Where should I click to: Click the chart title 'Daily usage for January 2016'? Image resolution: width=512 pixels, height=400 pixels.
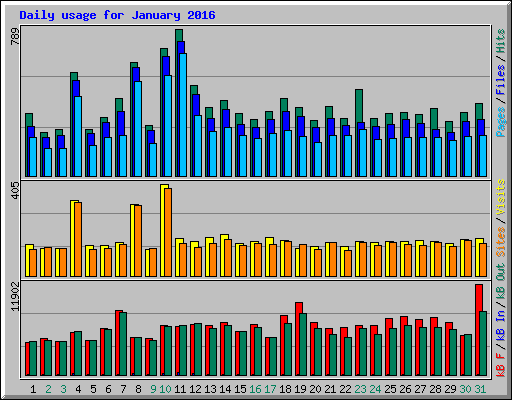click(117, 15)
